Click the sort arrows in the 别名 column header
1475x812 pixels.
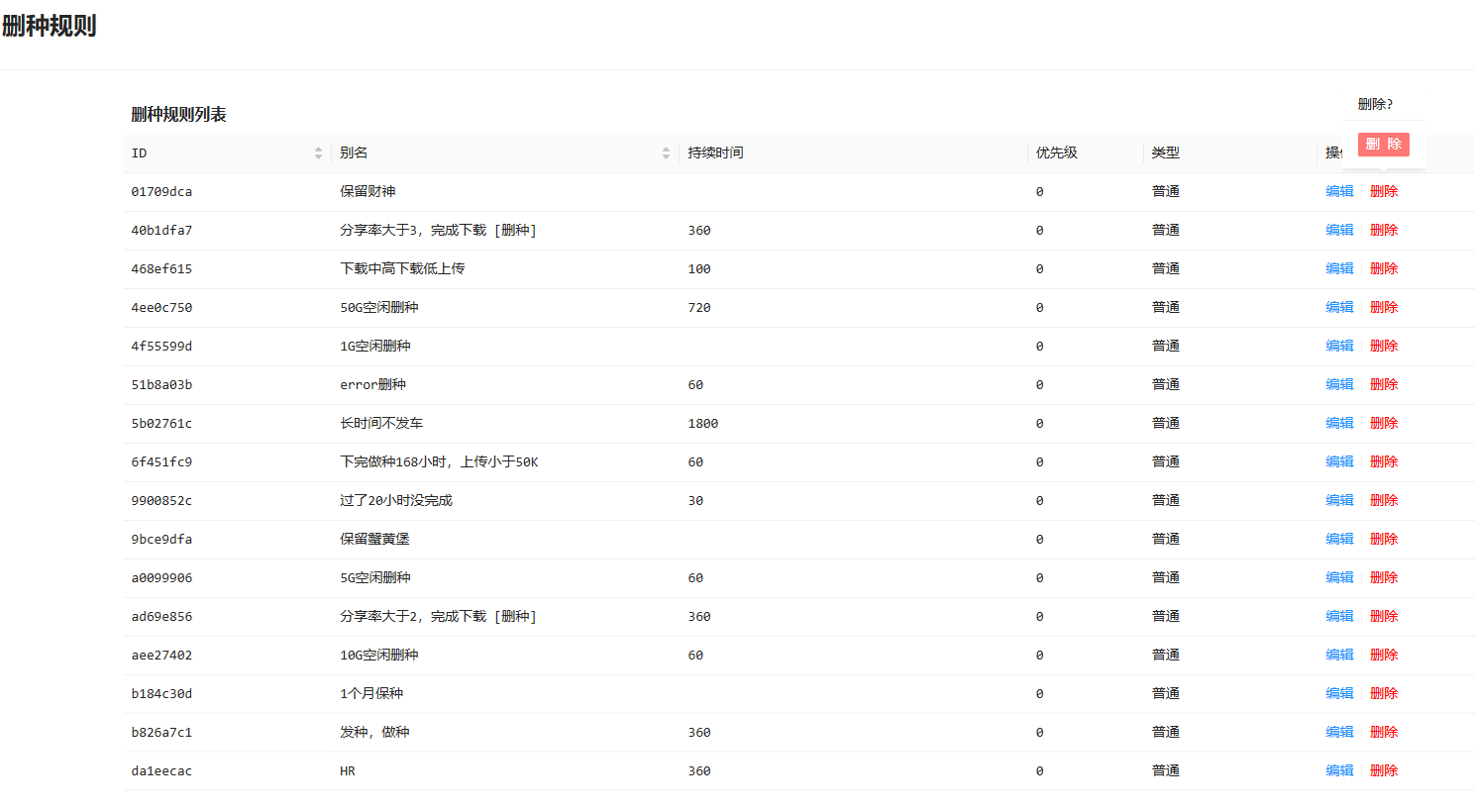[666, 153]
